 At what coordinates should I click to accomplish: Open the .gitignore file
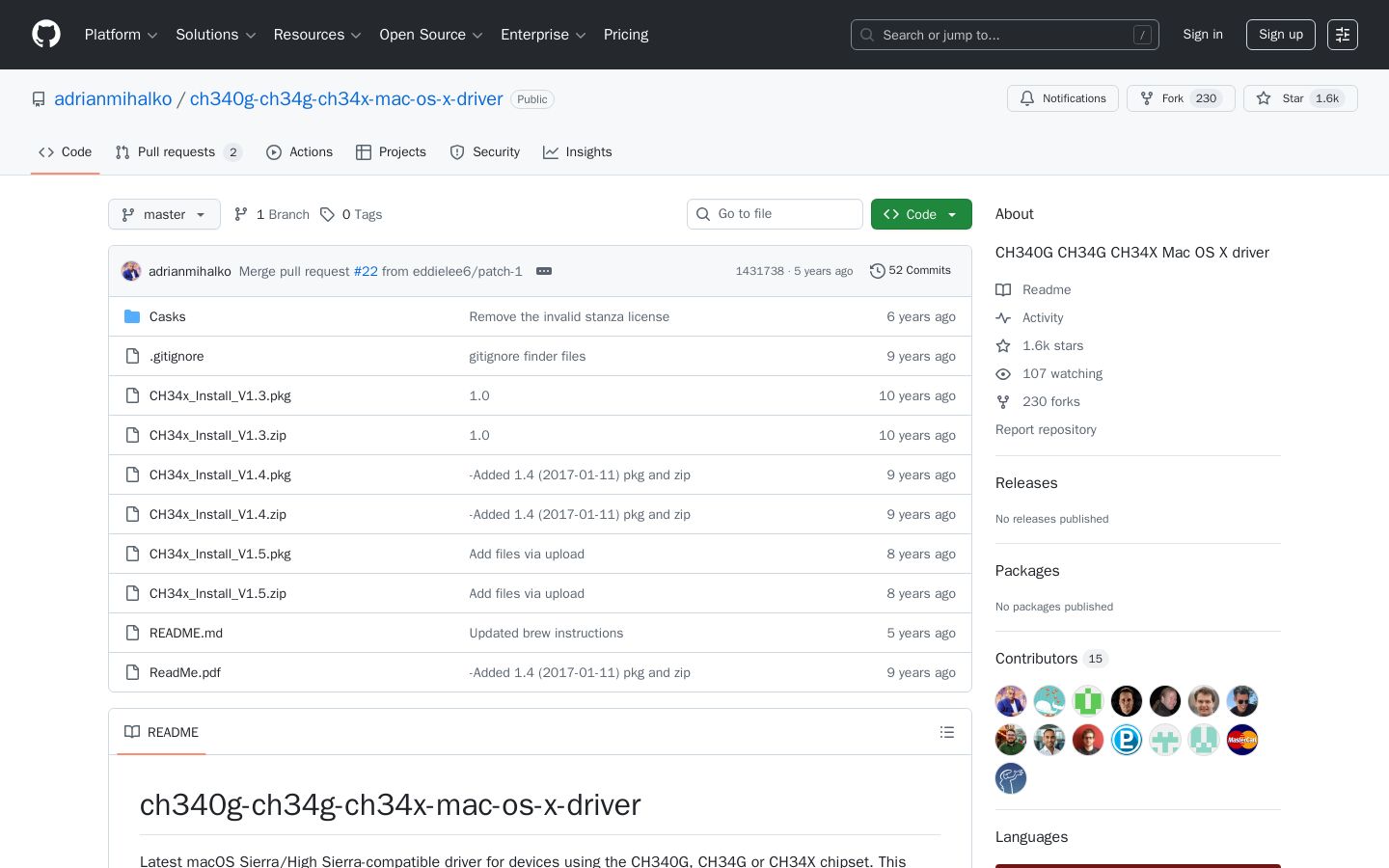[x=177, y=356]
